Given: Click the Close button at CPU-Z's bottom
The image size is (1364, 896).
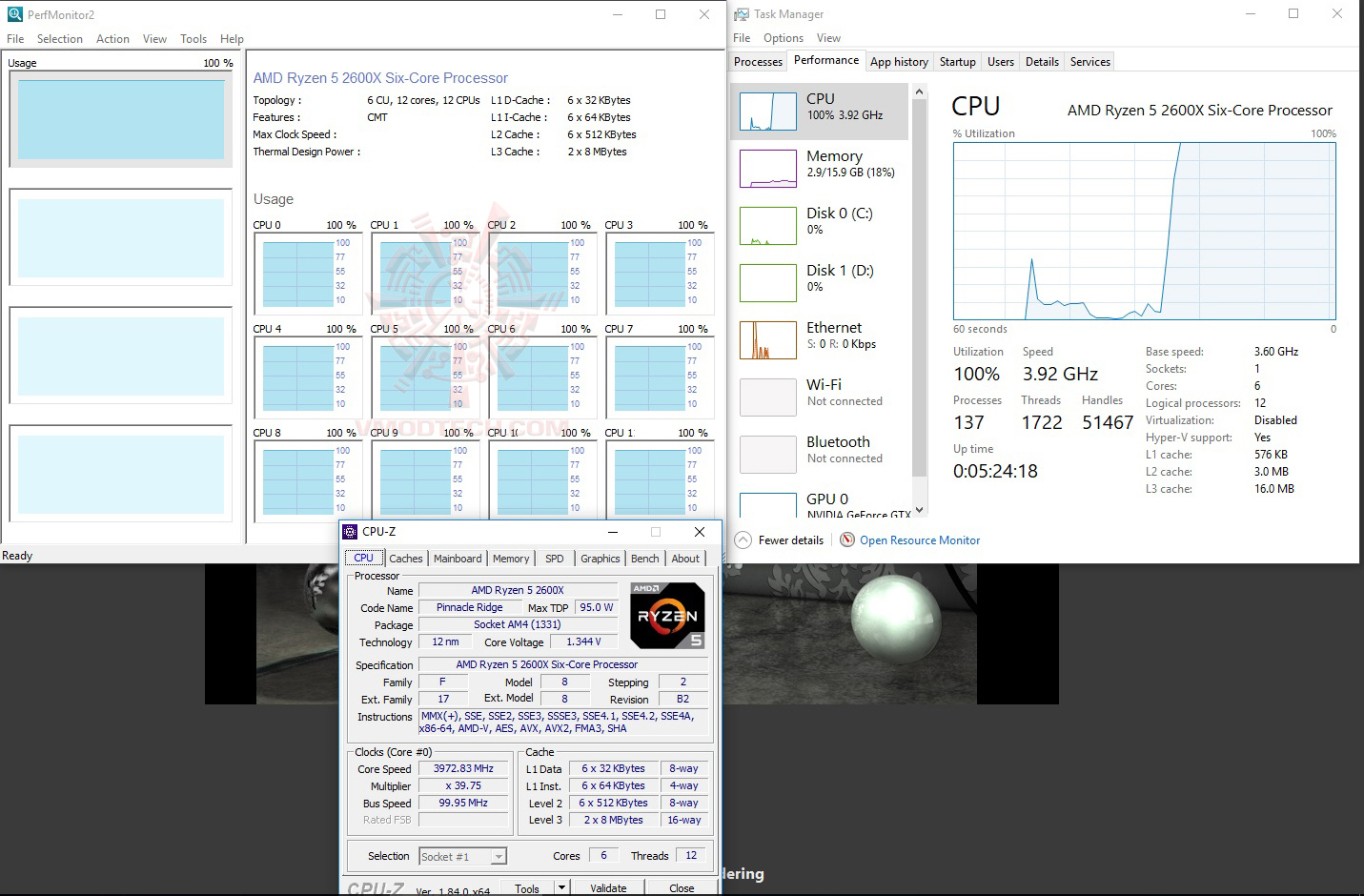Looking at the screenshot, I should pos(682,888).
